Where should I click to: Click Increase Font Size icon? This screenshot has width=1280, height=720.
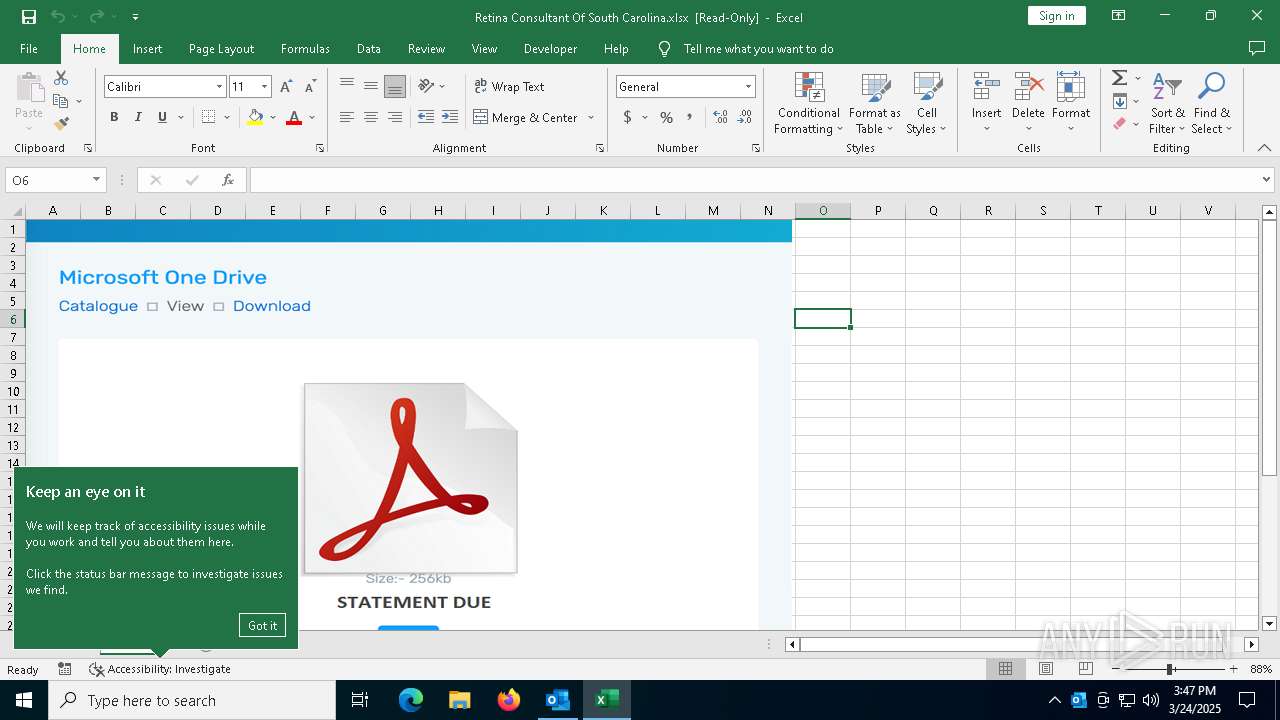click(286, 87)
